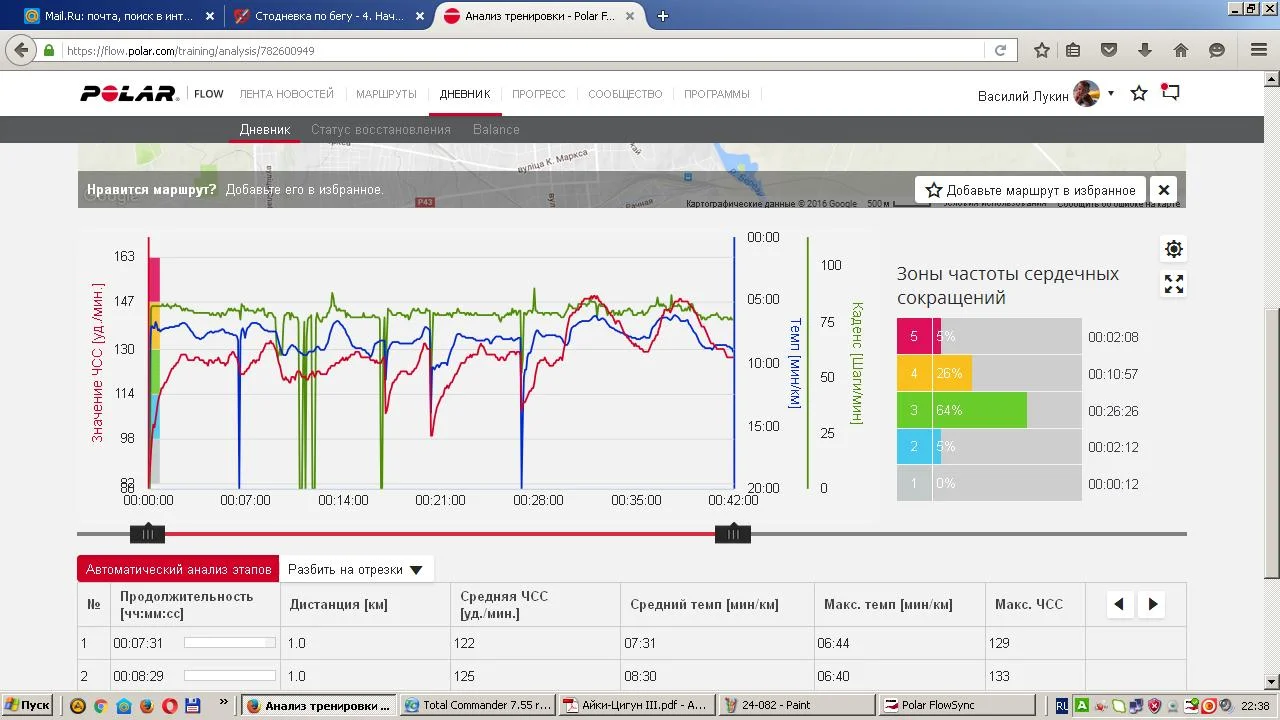Go to the Firefox home page
This screenshot has height=720, width=1280.
[x=1181, y=50]
